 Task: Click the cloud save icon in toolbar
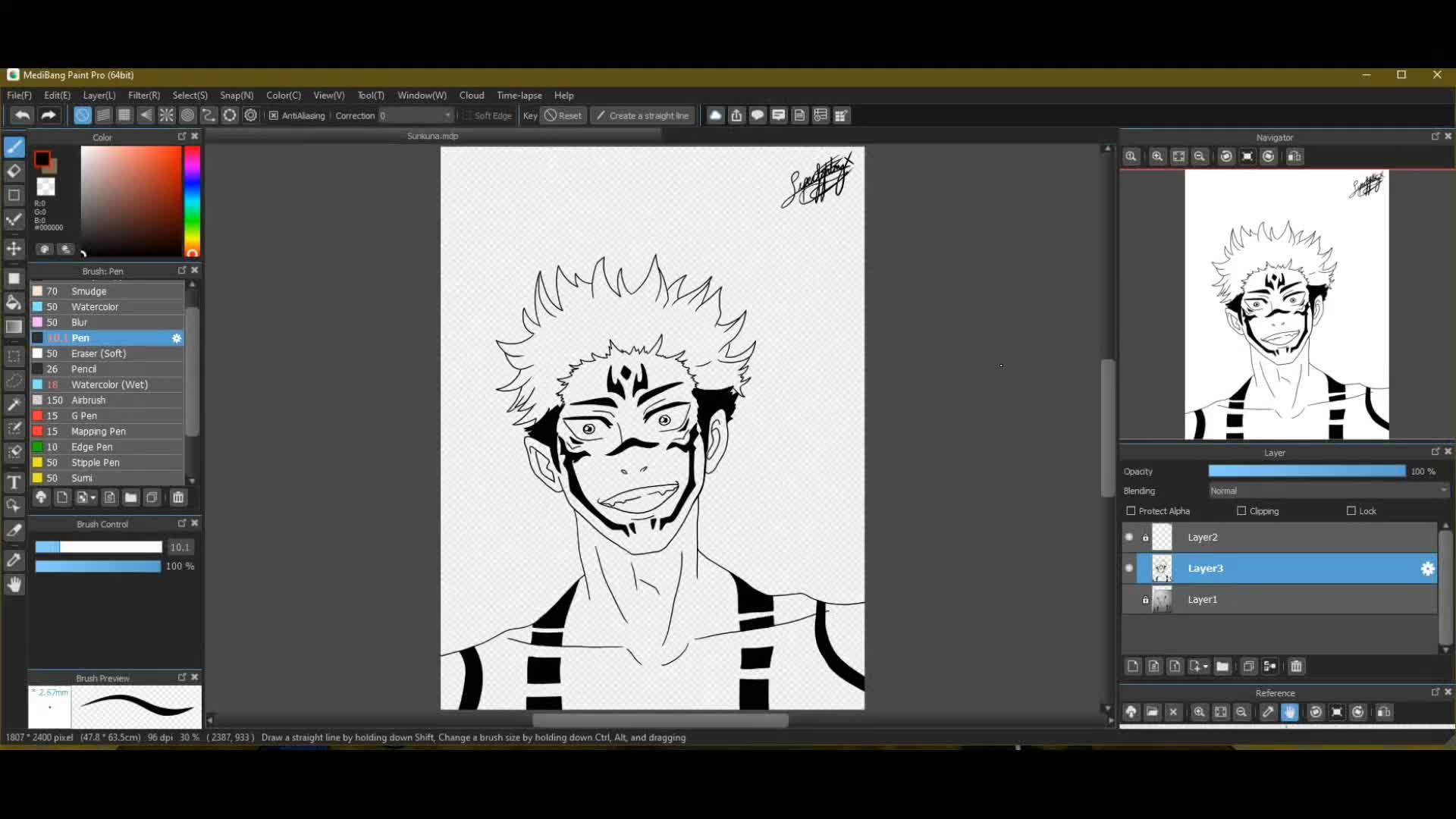pyautogui.click(x=715, y=115)
